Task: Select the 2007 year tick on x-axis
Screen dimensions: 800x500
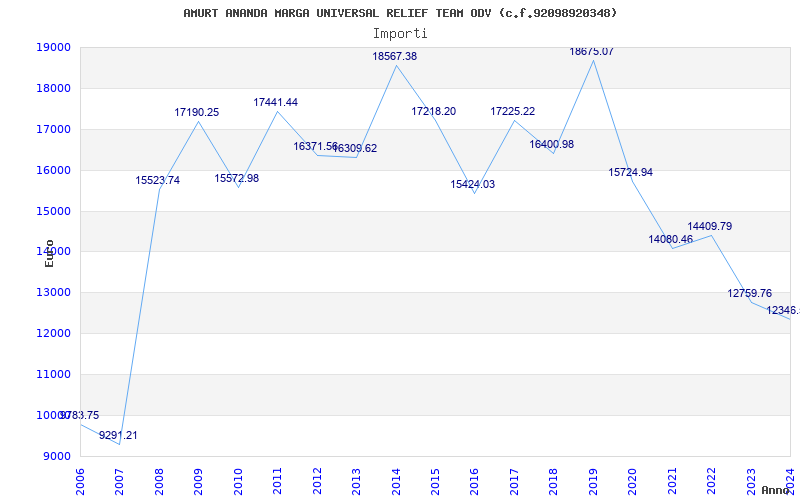Action: (x=120, y=479)
